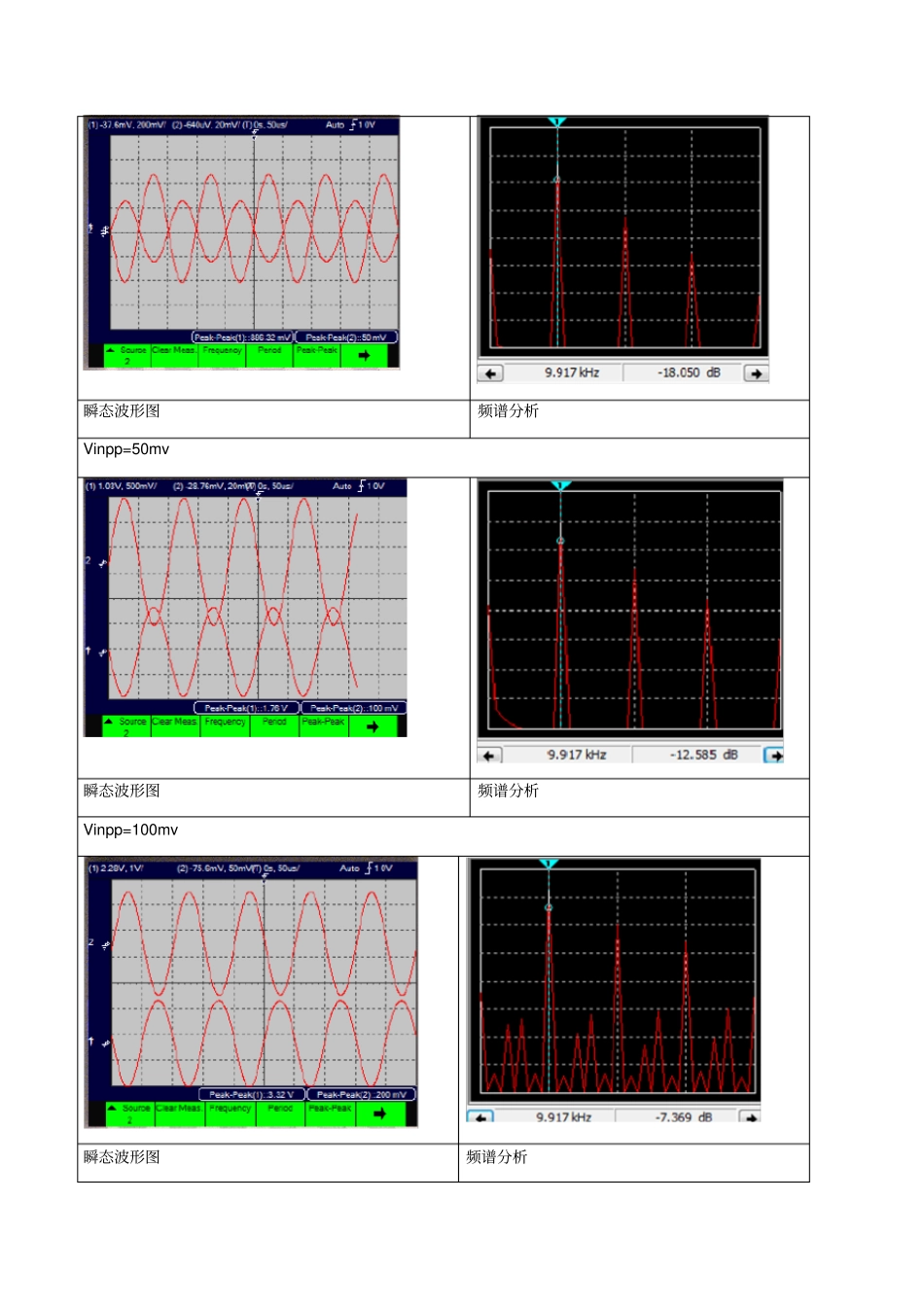
Task: Click 9.917 kHz field beside -12.585 dB
Action: tap(568, 756)
